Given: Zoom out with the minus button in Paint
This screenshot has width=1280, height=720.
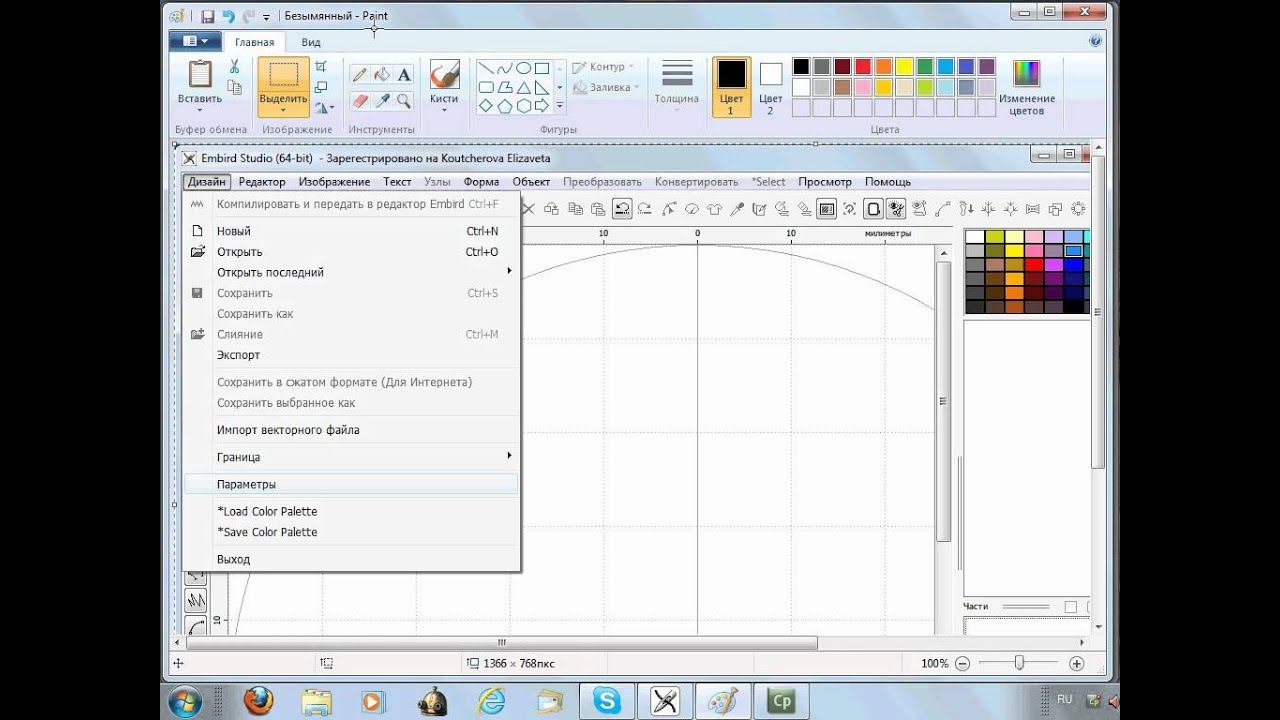Looking at the screenshot, I should point(962,663).
